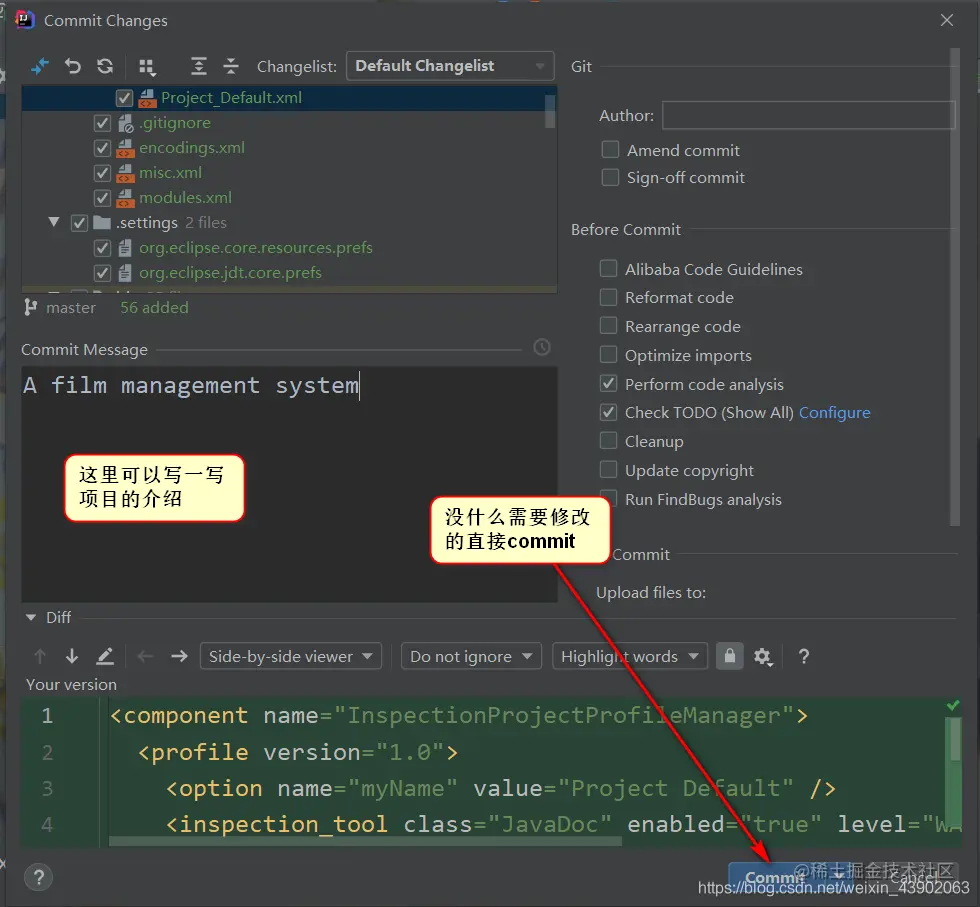Select misc.xml in the file list
980x907 pixels.
click(x=171, y=173)
